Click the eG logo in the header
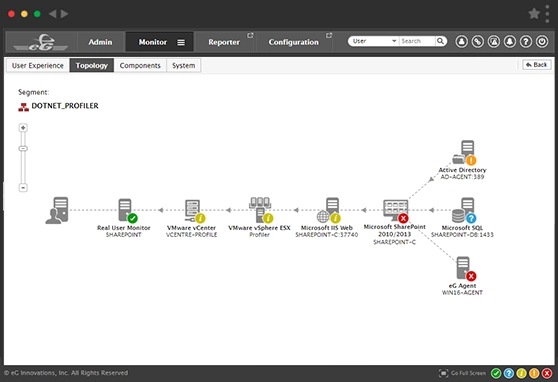 tap(41, 42)
